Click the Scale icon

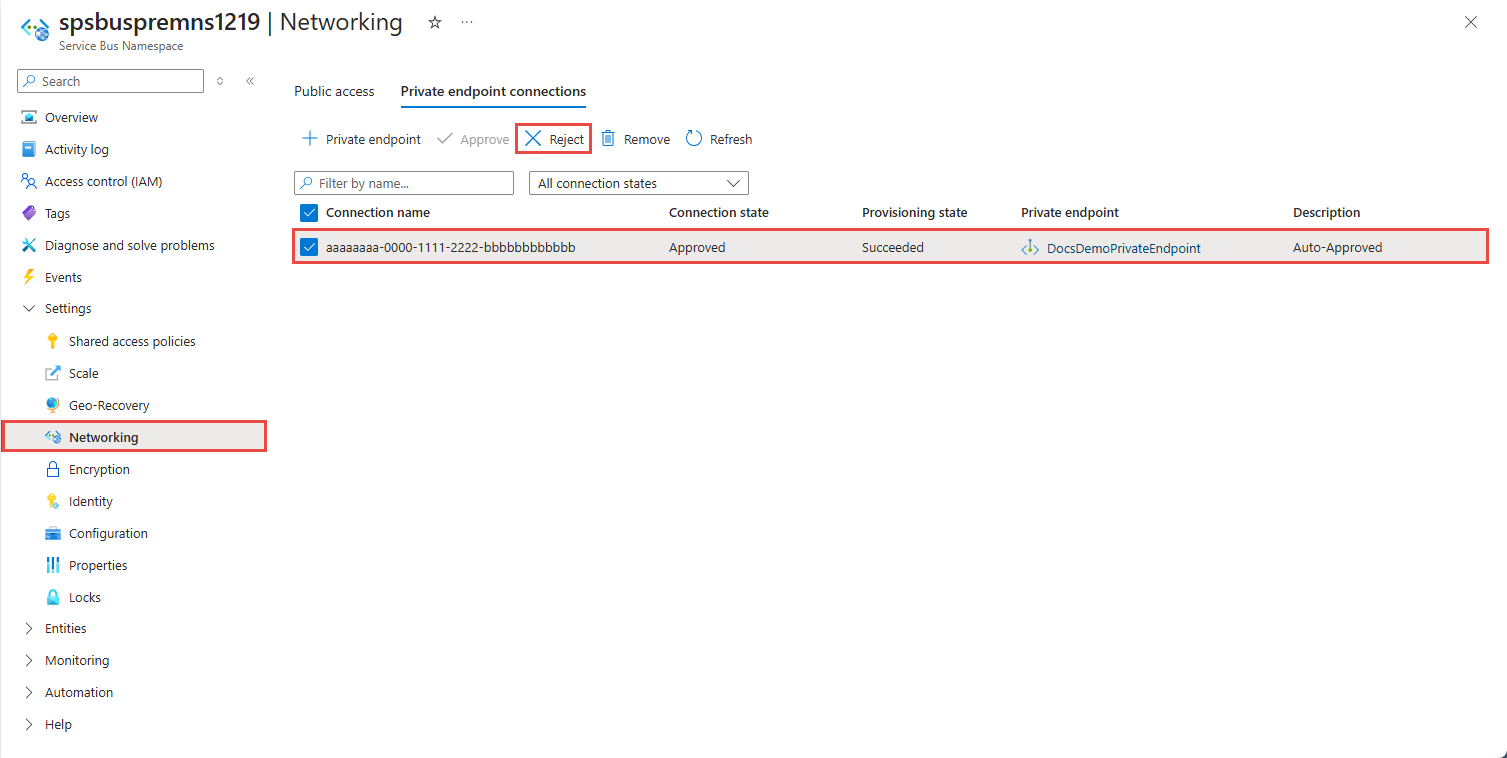(53, 373)
